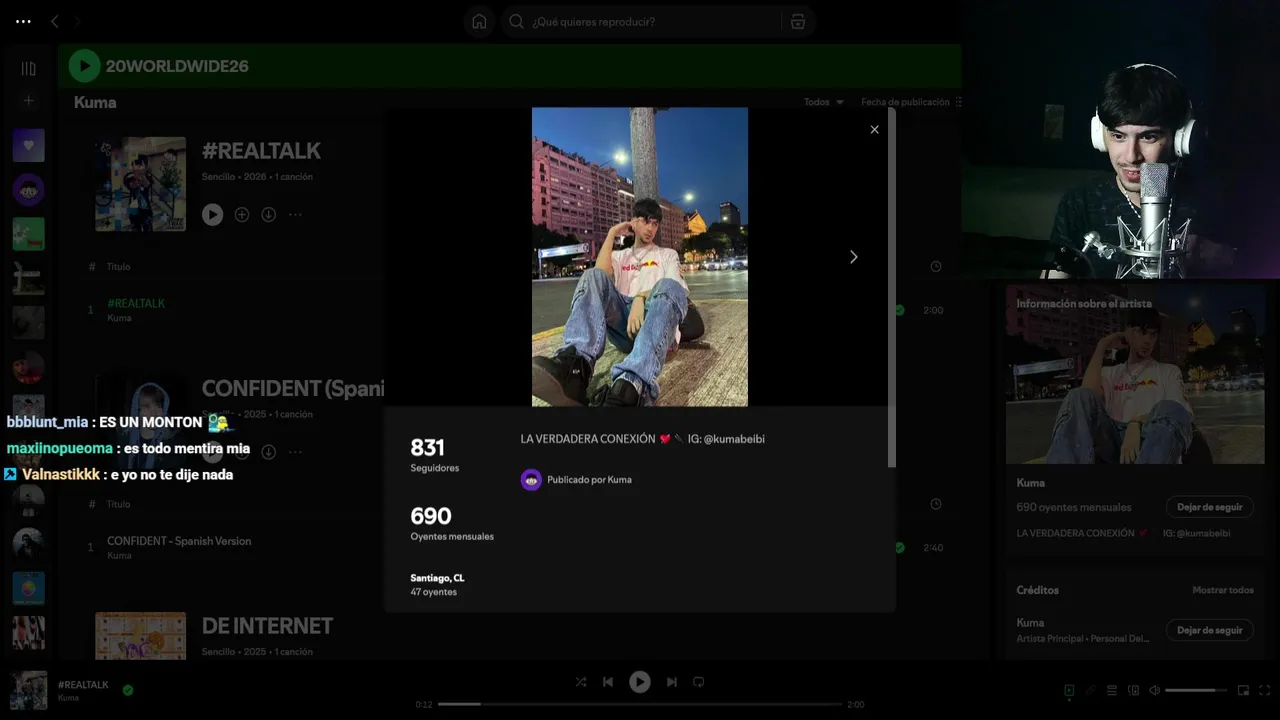The image size is (1280, 720).
Task: Play 20WORLDWIDE26 with the green play button
Action: coord(84,66)
